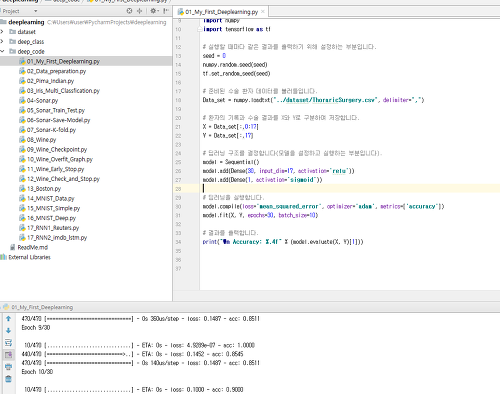Click the Collapse All icon in Project panel

pos(140,11)
